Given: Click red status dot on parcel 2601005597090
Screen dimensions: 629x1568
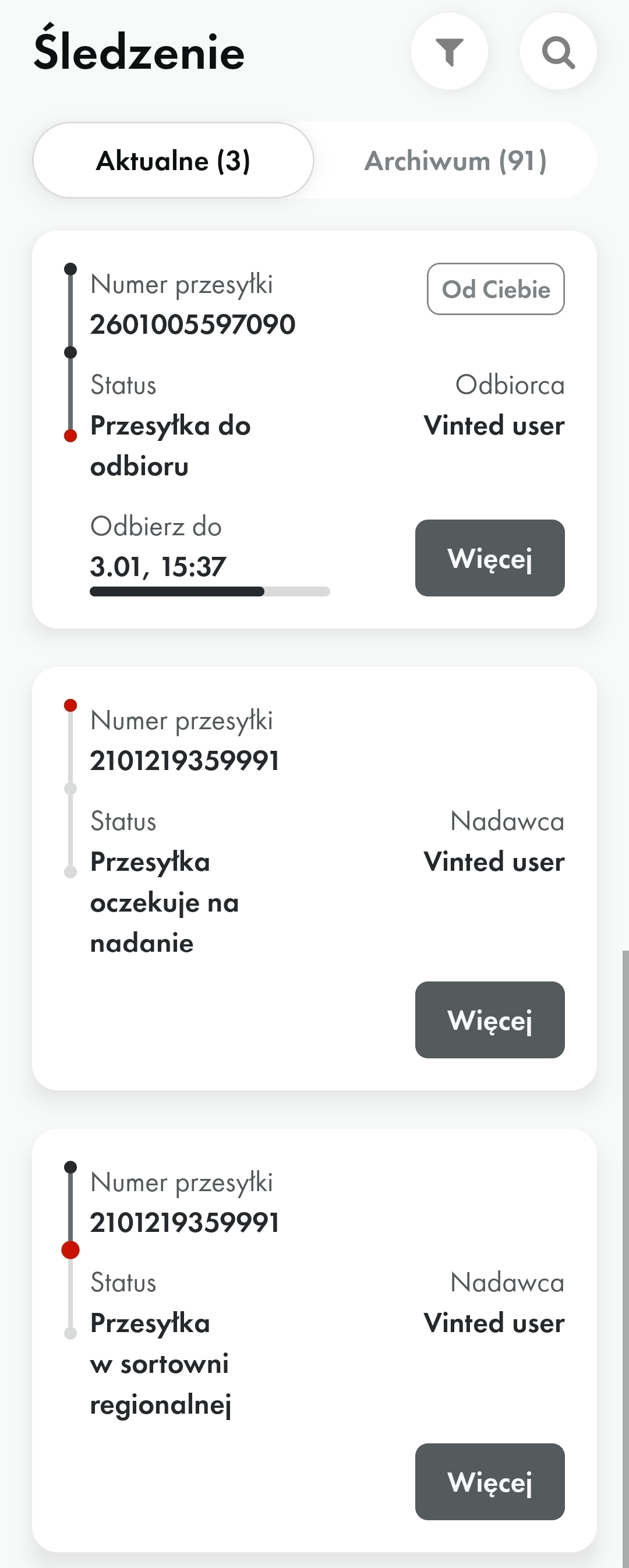Looking at the screenshot, I should [70, 436].
